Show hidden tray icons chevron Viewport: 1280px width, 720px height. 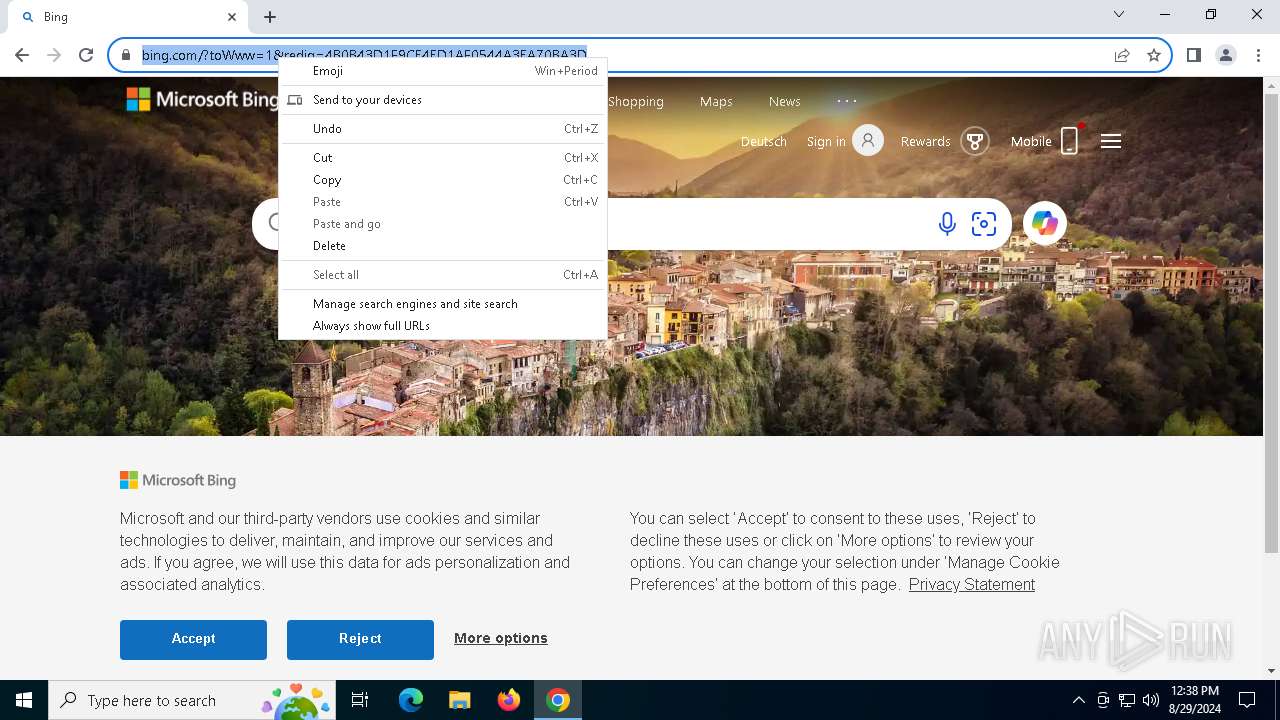coord(1079,700)
